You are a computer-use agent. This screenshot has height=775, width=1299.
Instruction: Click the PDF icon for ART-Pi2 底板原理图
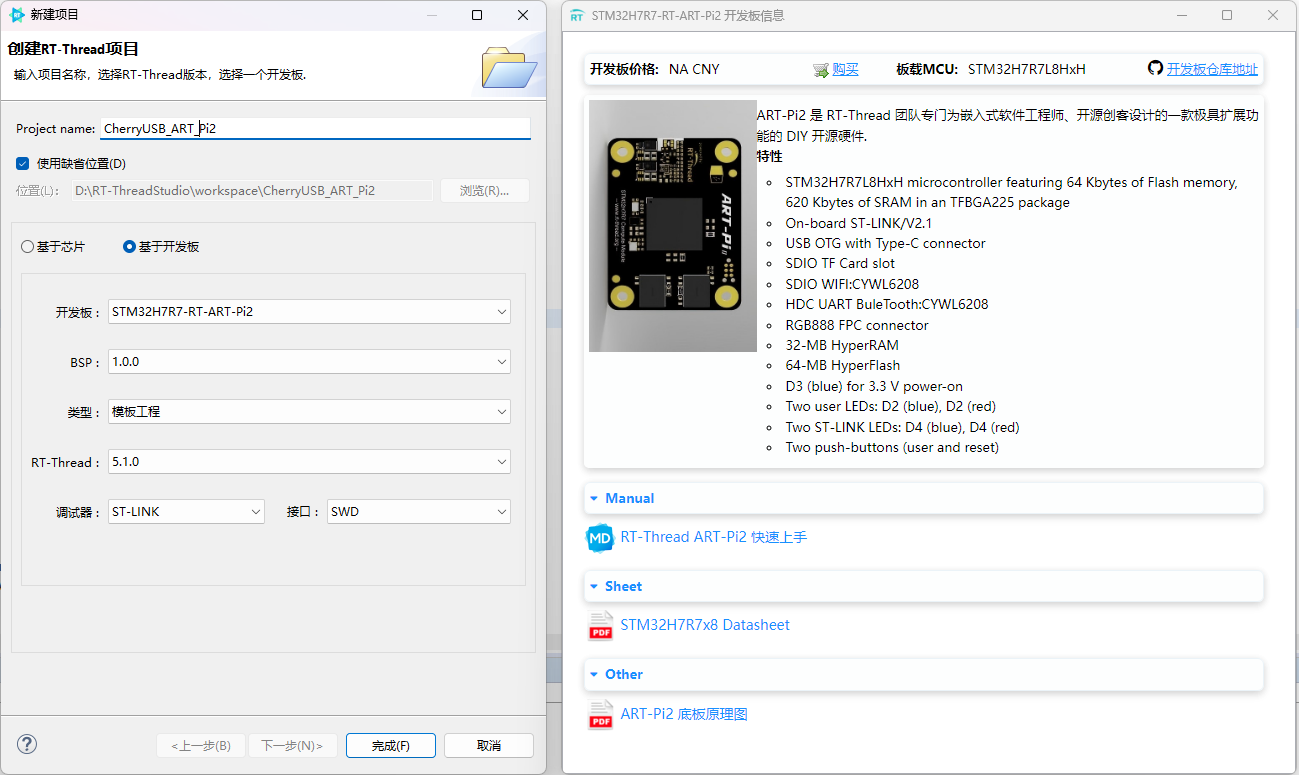pos(600,715)
